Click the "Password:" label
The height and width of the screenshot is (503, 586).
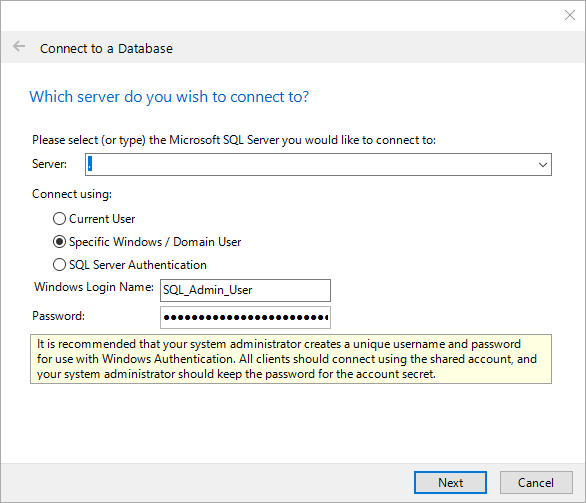click(59, 316)
